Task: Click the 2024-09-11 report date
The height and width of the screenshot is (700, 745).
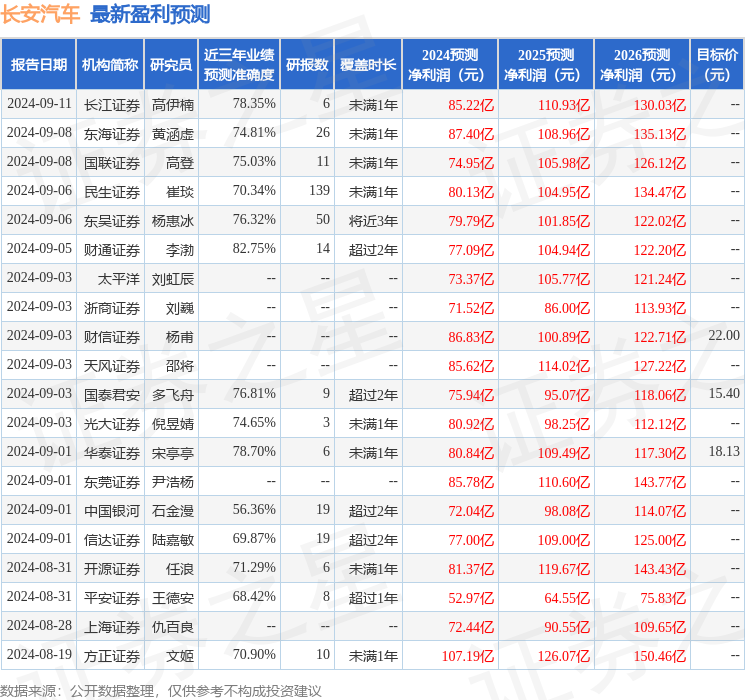Action: [39, 103]
